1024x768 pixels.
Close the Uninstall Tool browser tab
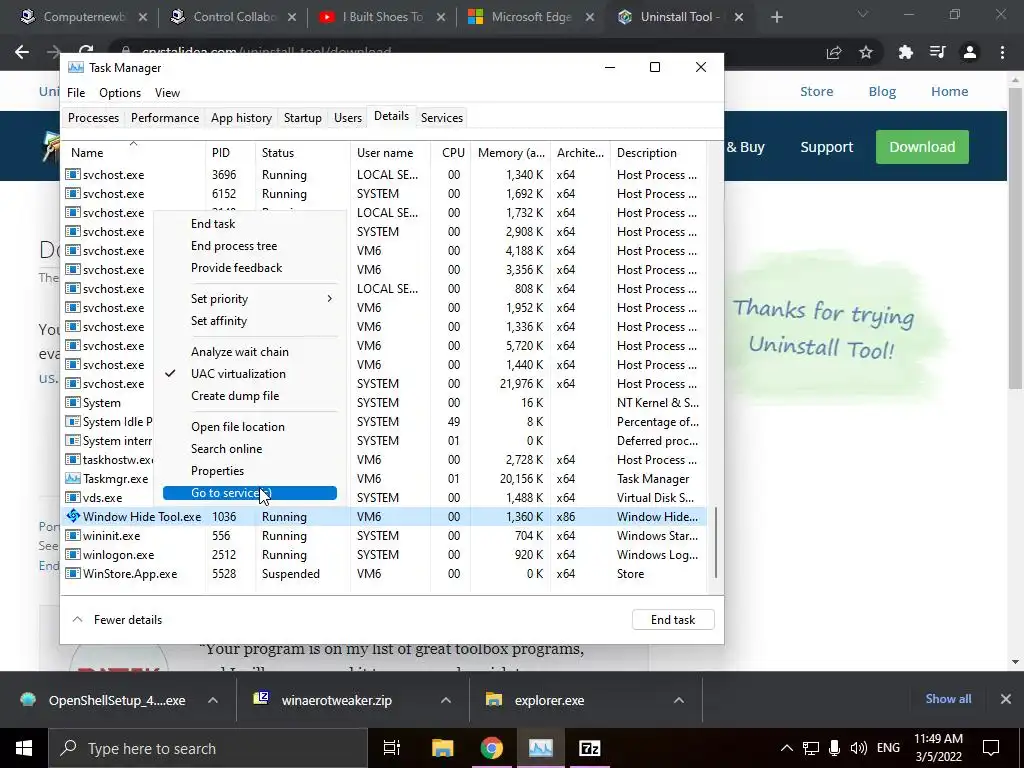(739, 17)
